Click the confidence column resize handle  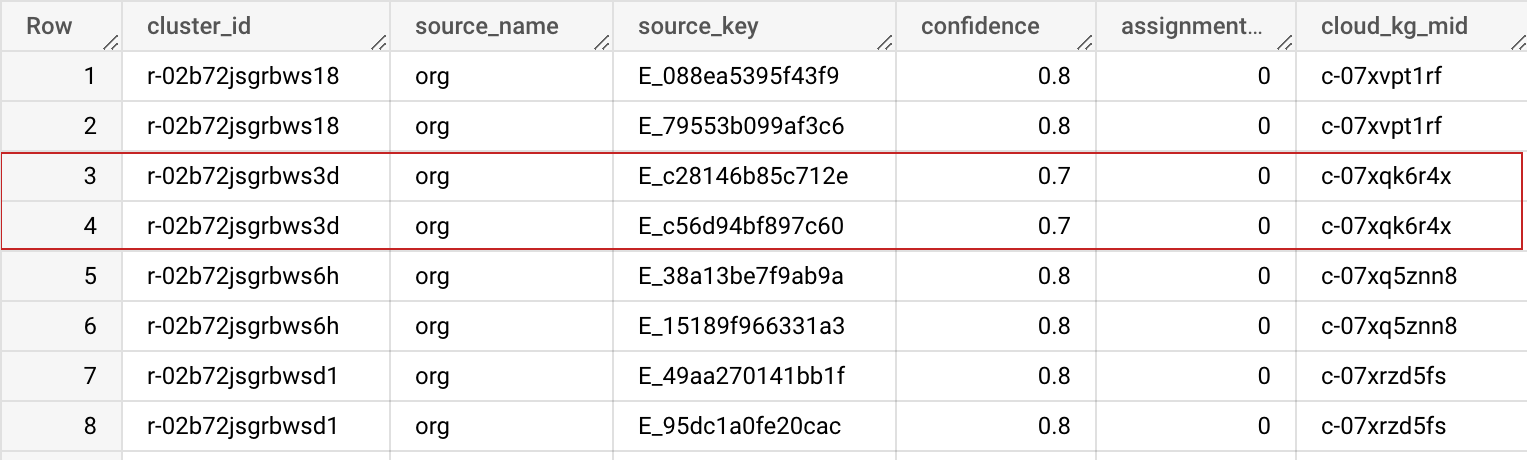[x=1084, y=42]
